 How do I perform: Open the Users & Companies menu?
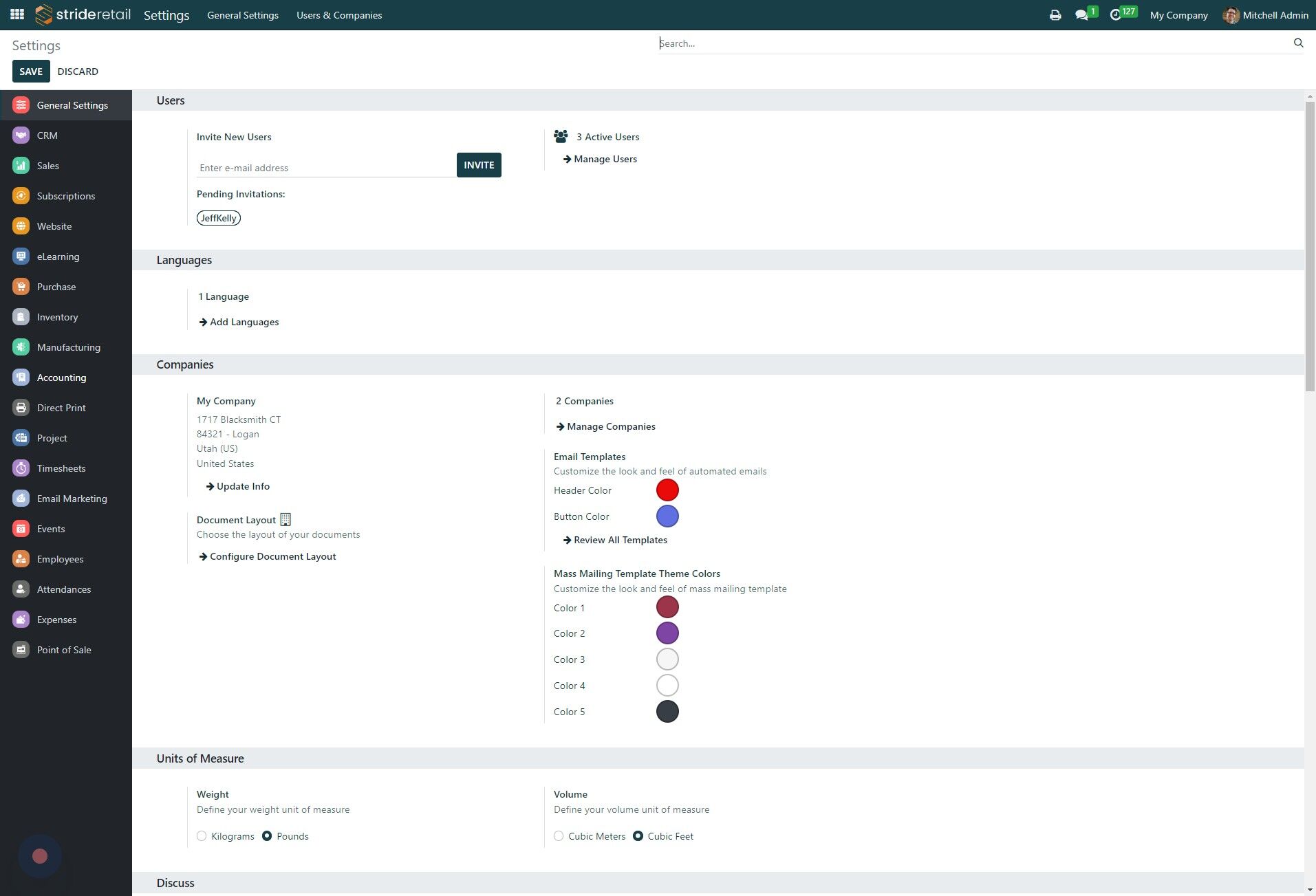click(x=339, y=15)
